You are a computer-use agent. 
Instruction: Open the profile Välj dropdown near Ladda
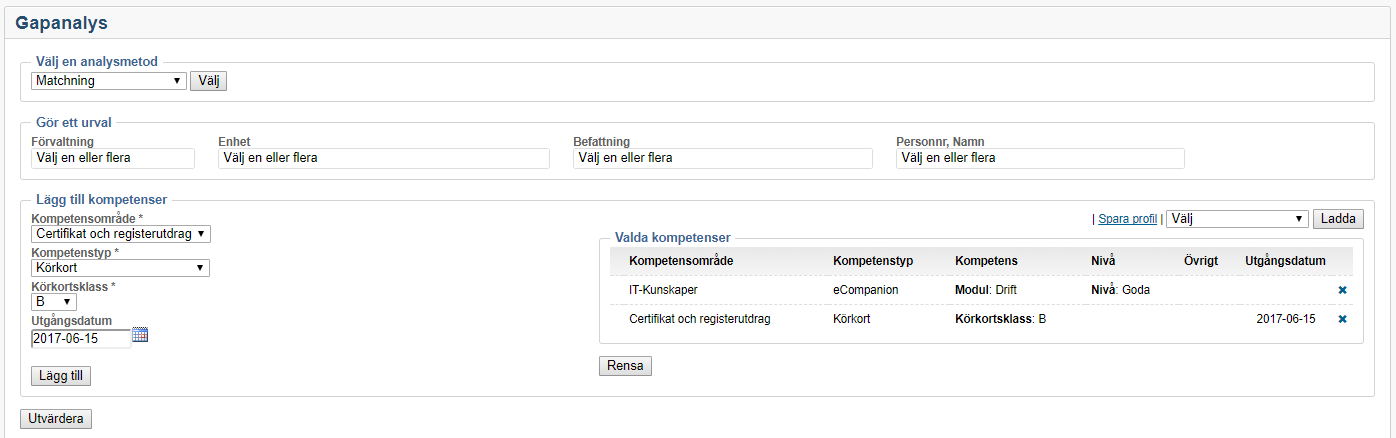click(x=1237, y=218)
